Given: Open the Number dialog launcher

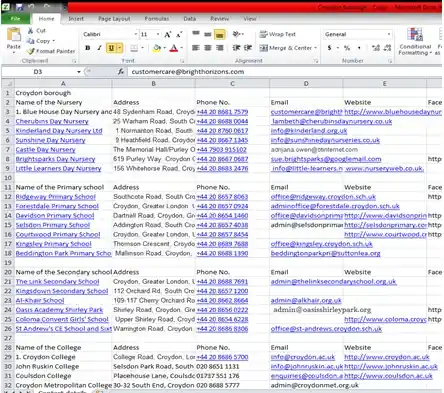Looking at the screenshot, I should 390,61.
